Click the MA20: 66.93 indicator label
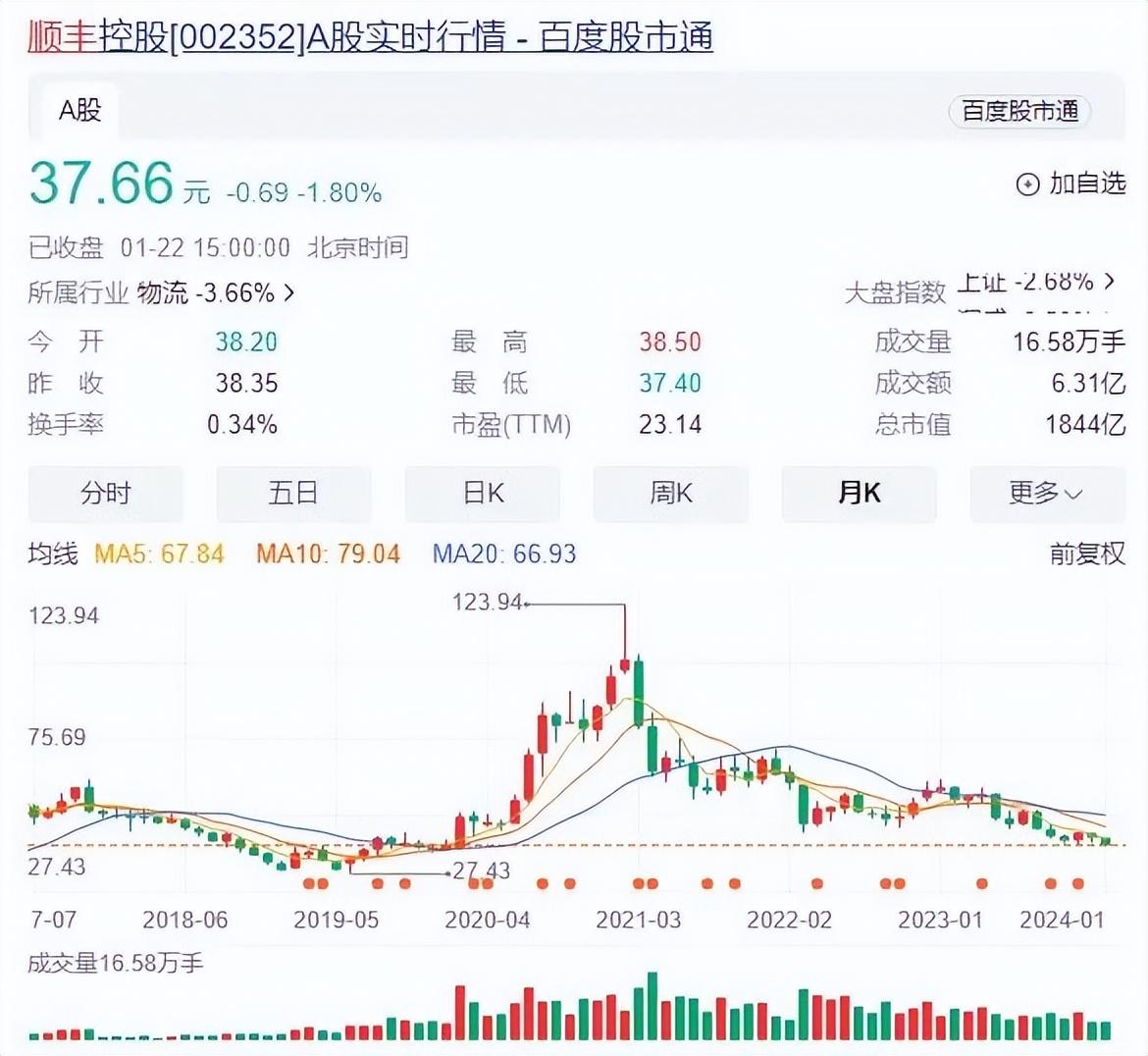The image size is (1148, 1056). coord(504,554)
